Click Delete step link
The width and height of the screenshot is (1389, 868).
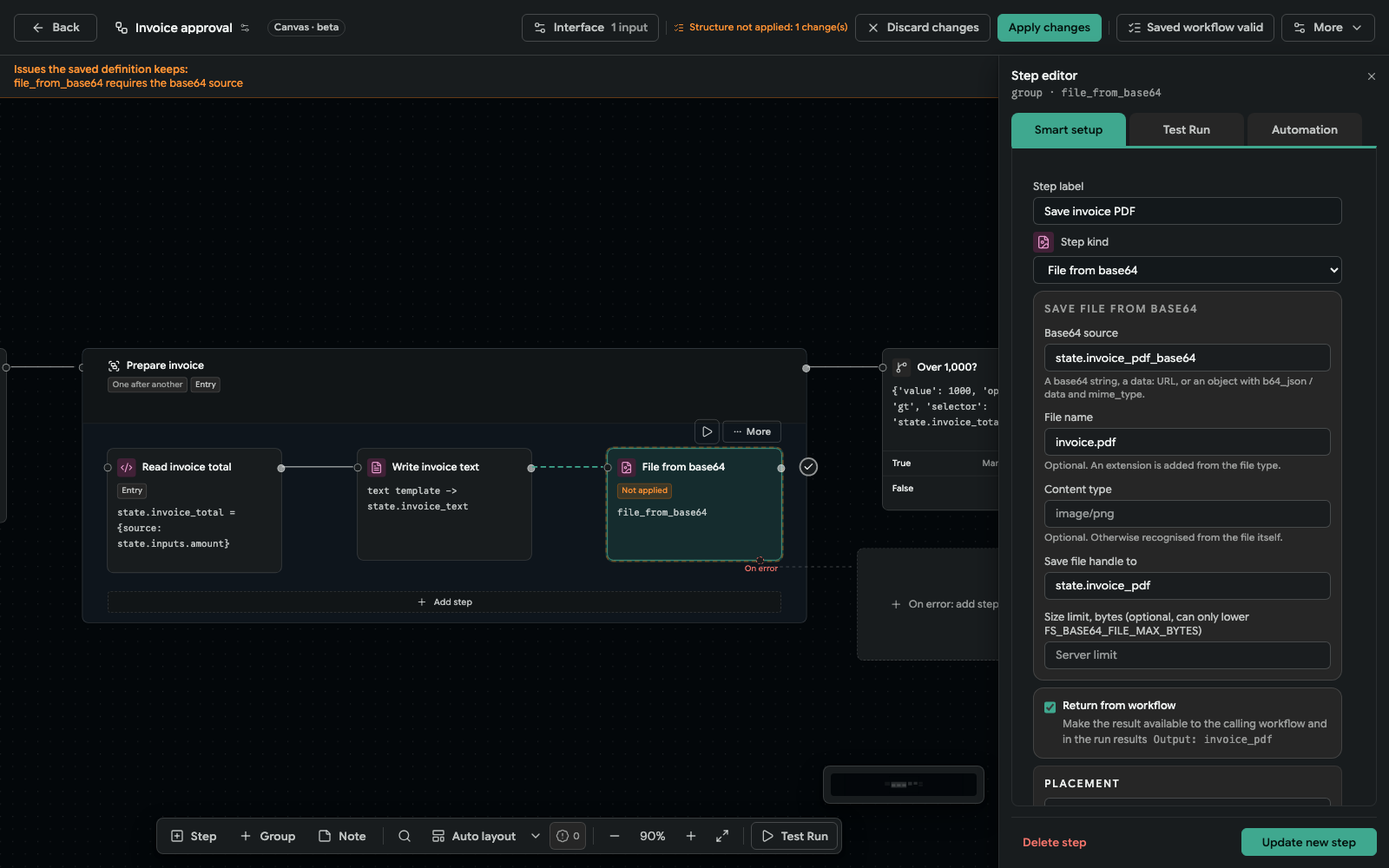click(x=1054, y=842)
